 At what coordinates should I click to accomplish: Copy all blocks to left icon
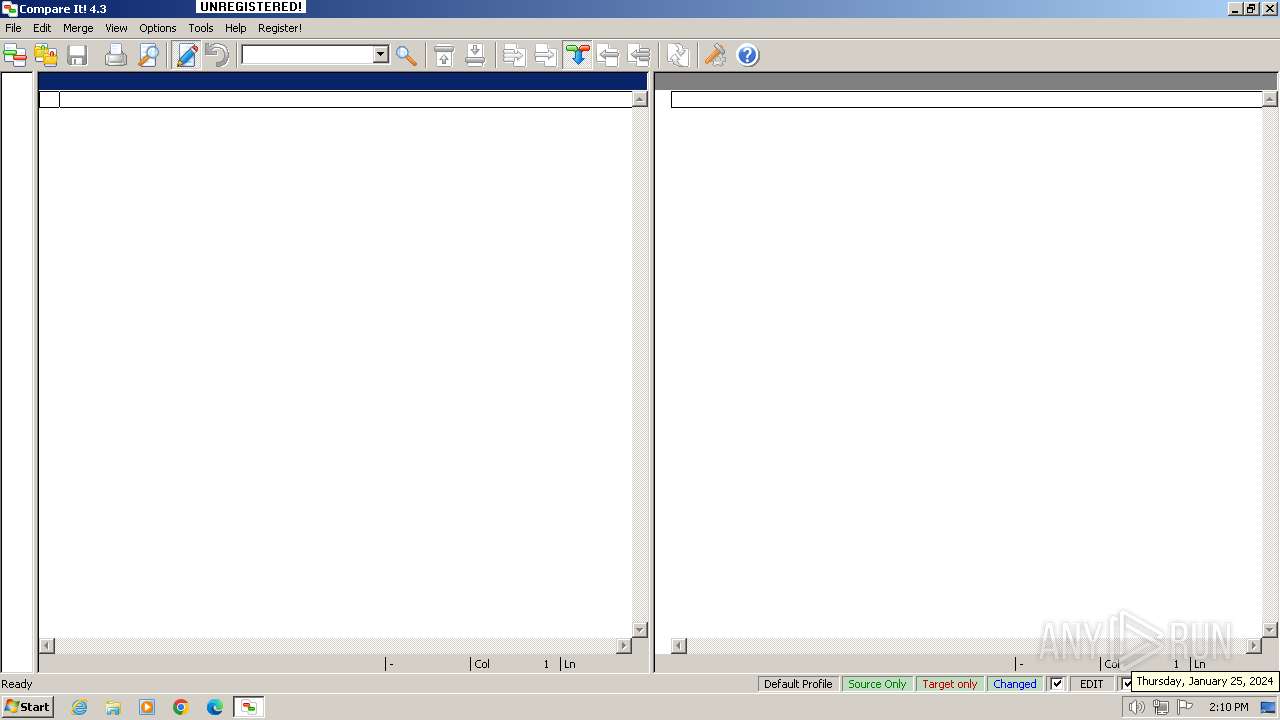(639, 55)
